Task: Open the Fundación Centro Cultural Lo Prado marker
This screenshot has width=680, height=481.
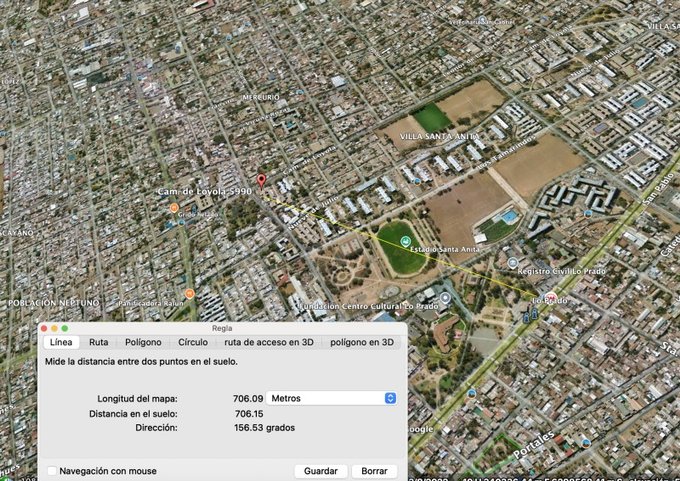Action: click(445, 297)
